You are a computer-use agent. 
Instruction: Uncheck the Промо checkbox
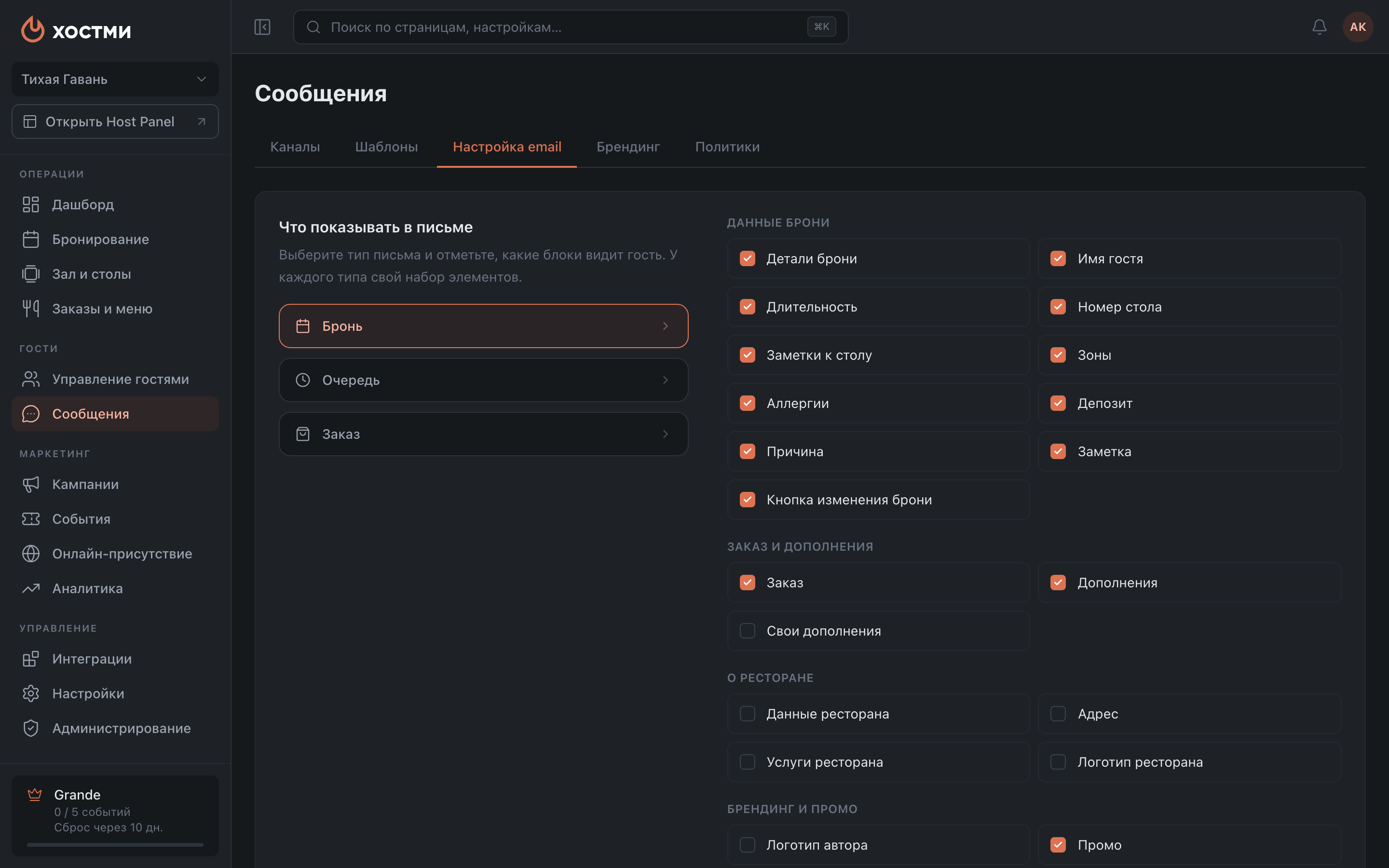(1059, 844)
